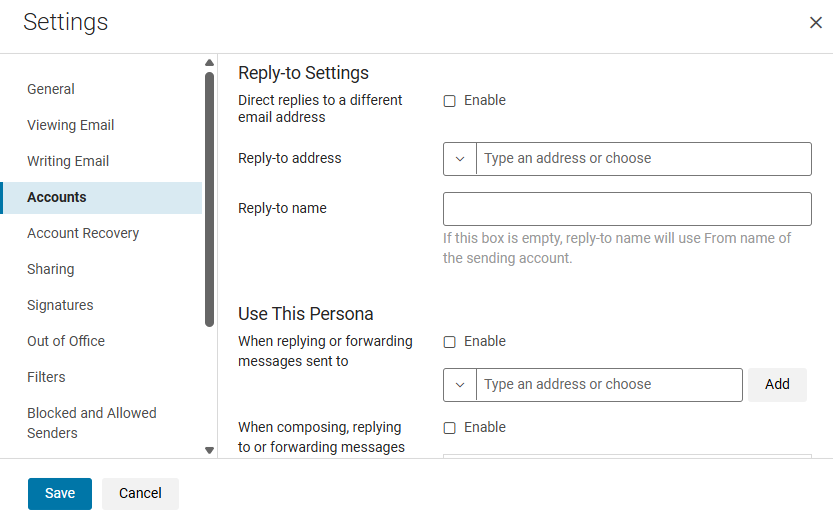Enable persona when replying or forwarding

click(x=450, y=342)
